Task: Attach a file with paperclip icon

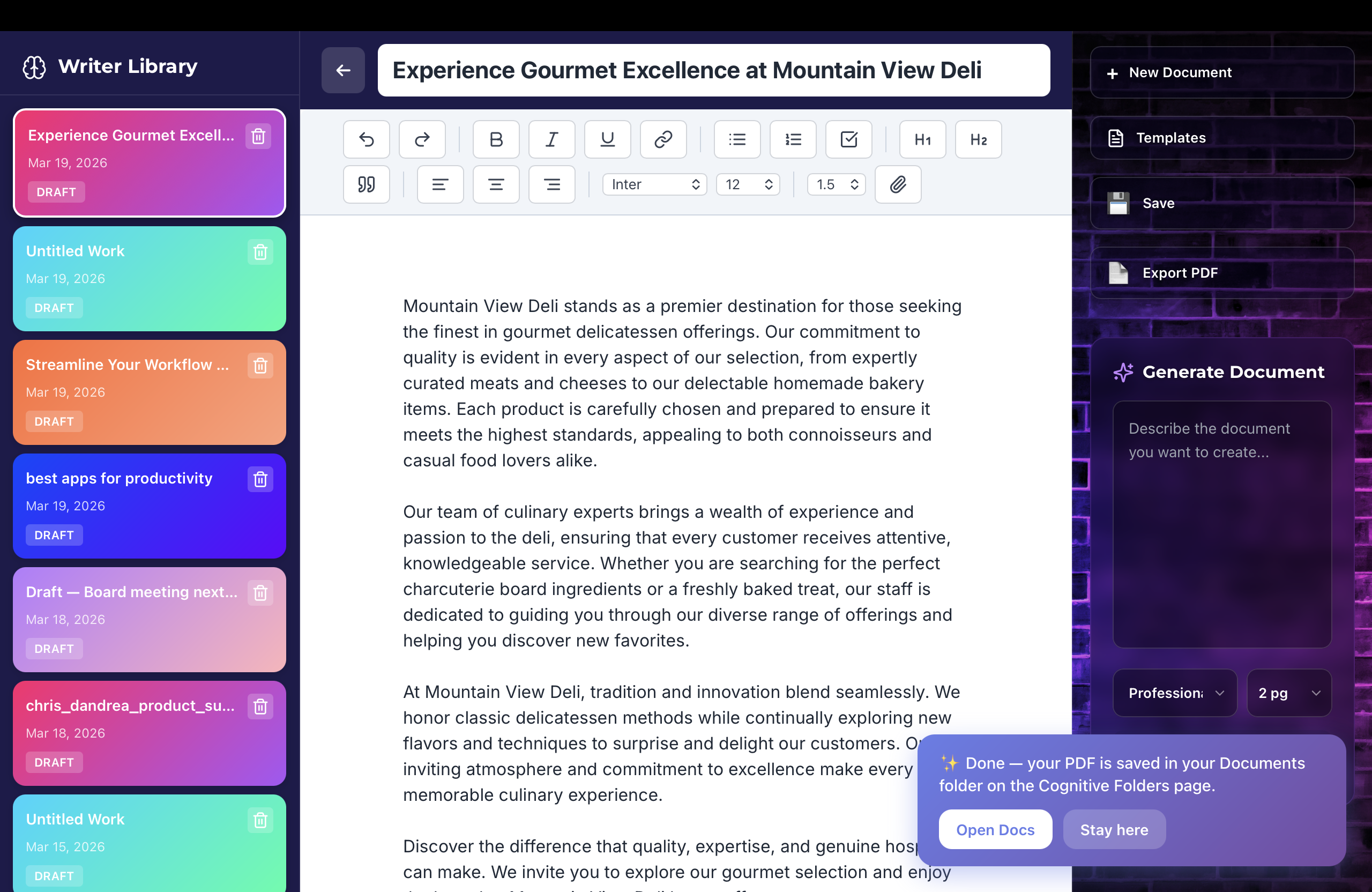Action: tap(898, 184)
